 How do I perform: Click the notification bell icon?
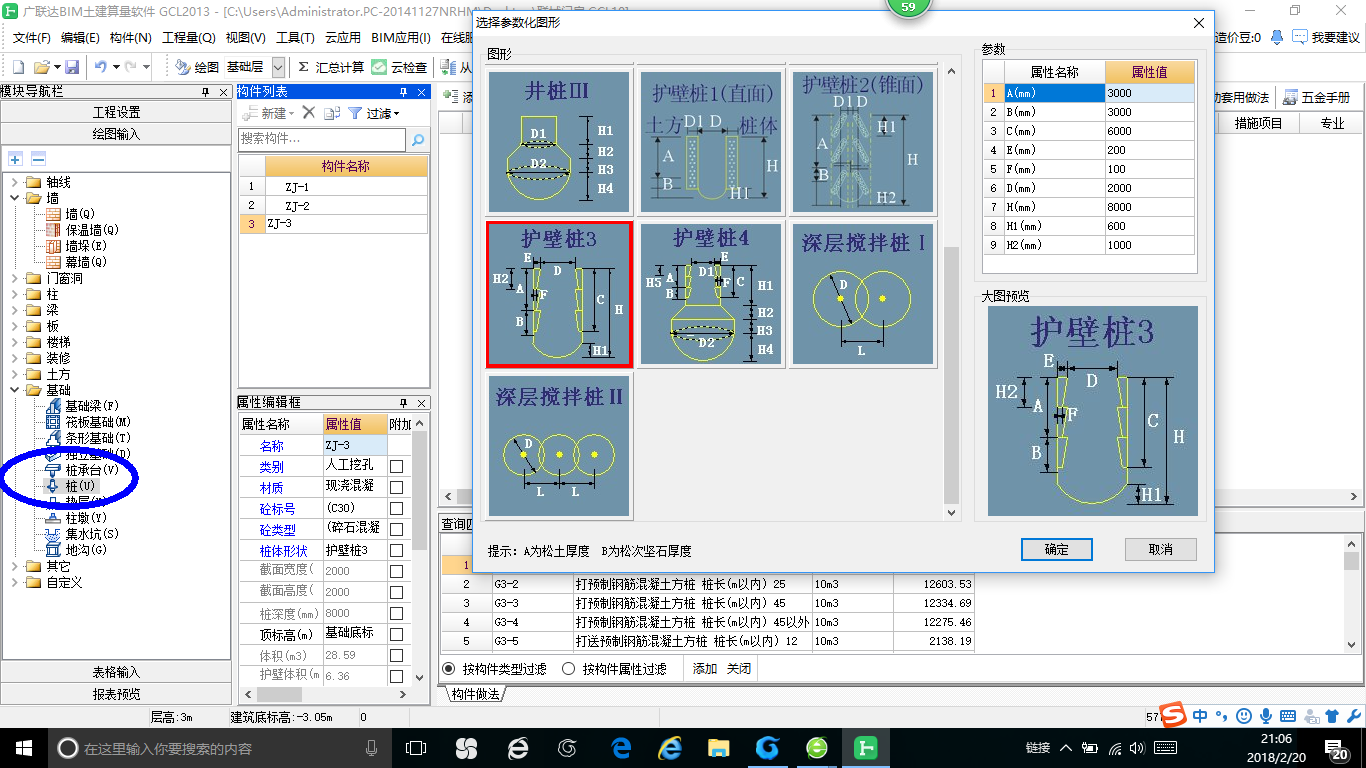[1277, 37]
